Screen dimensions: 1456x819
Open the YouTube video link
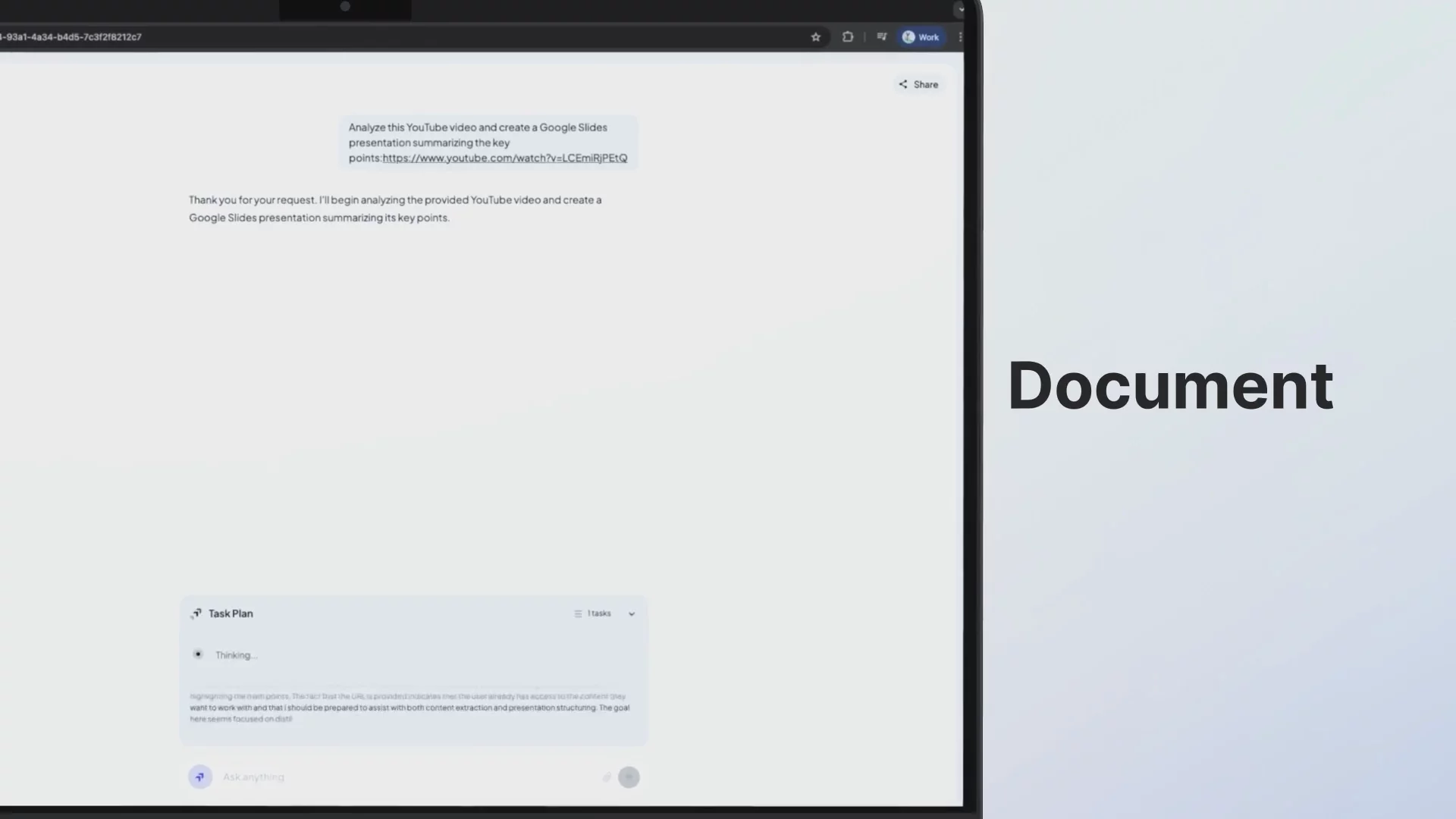pos(504,158)
